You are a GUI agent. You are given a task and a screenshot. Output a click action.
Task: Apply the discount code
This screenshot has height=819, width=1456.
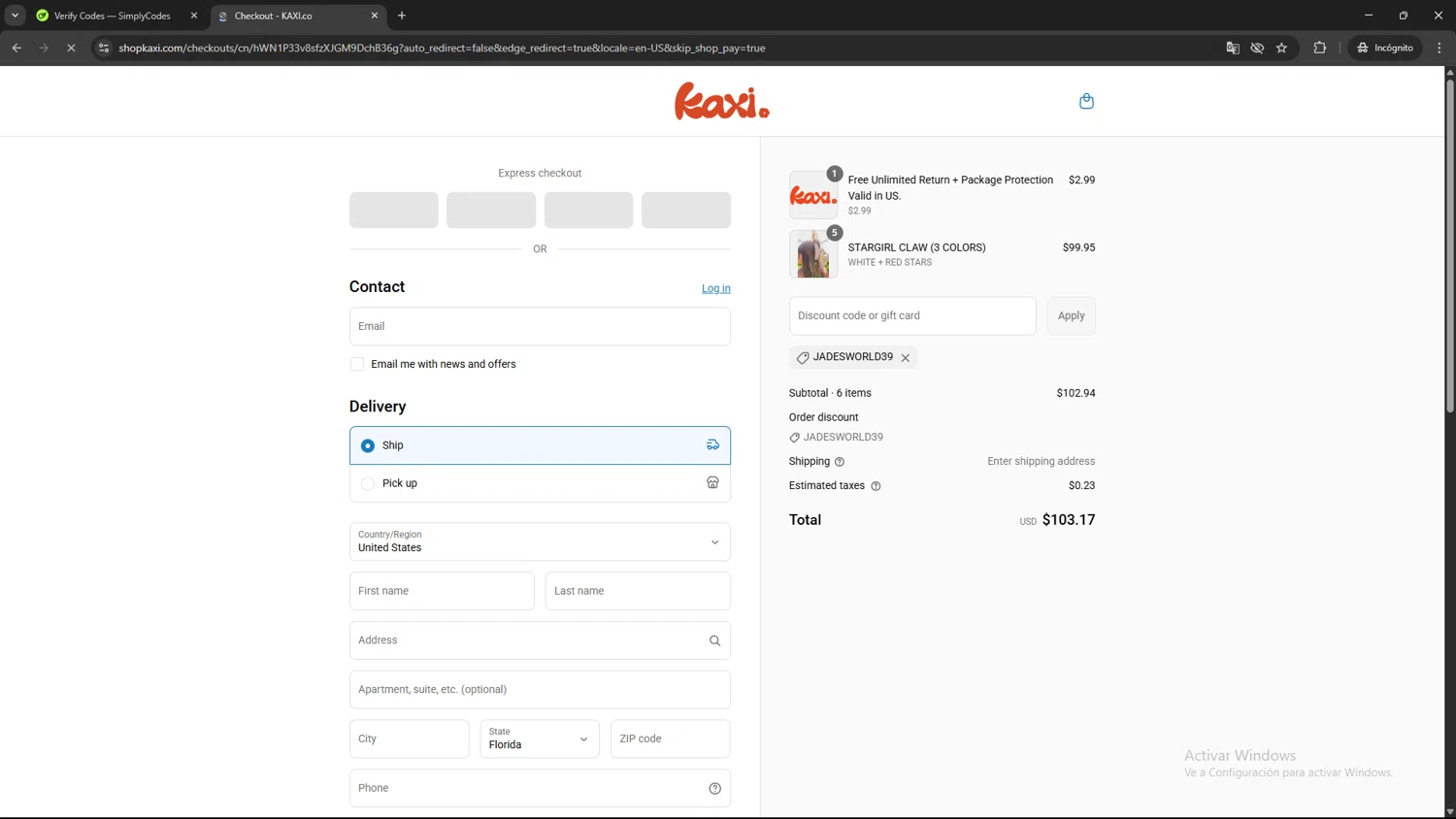[x=1071, y=315]
